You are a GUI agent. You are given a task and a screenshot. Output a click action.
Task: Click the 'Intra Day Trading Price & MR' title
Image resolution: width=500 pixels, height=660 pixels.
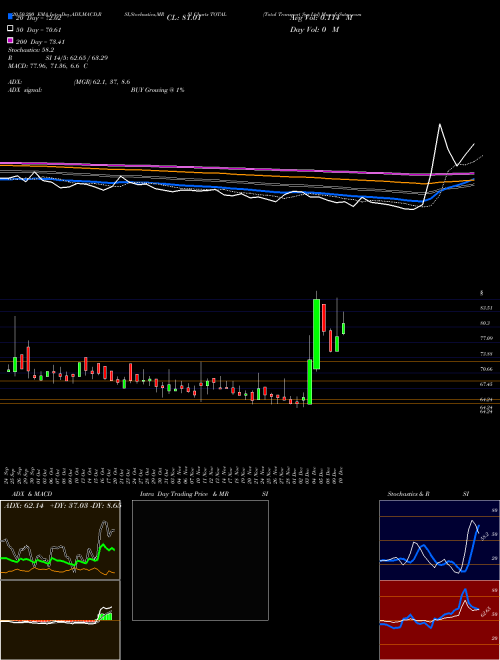tap(184, 494)
